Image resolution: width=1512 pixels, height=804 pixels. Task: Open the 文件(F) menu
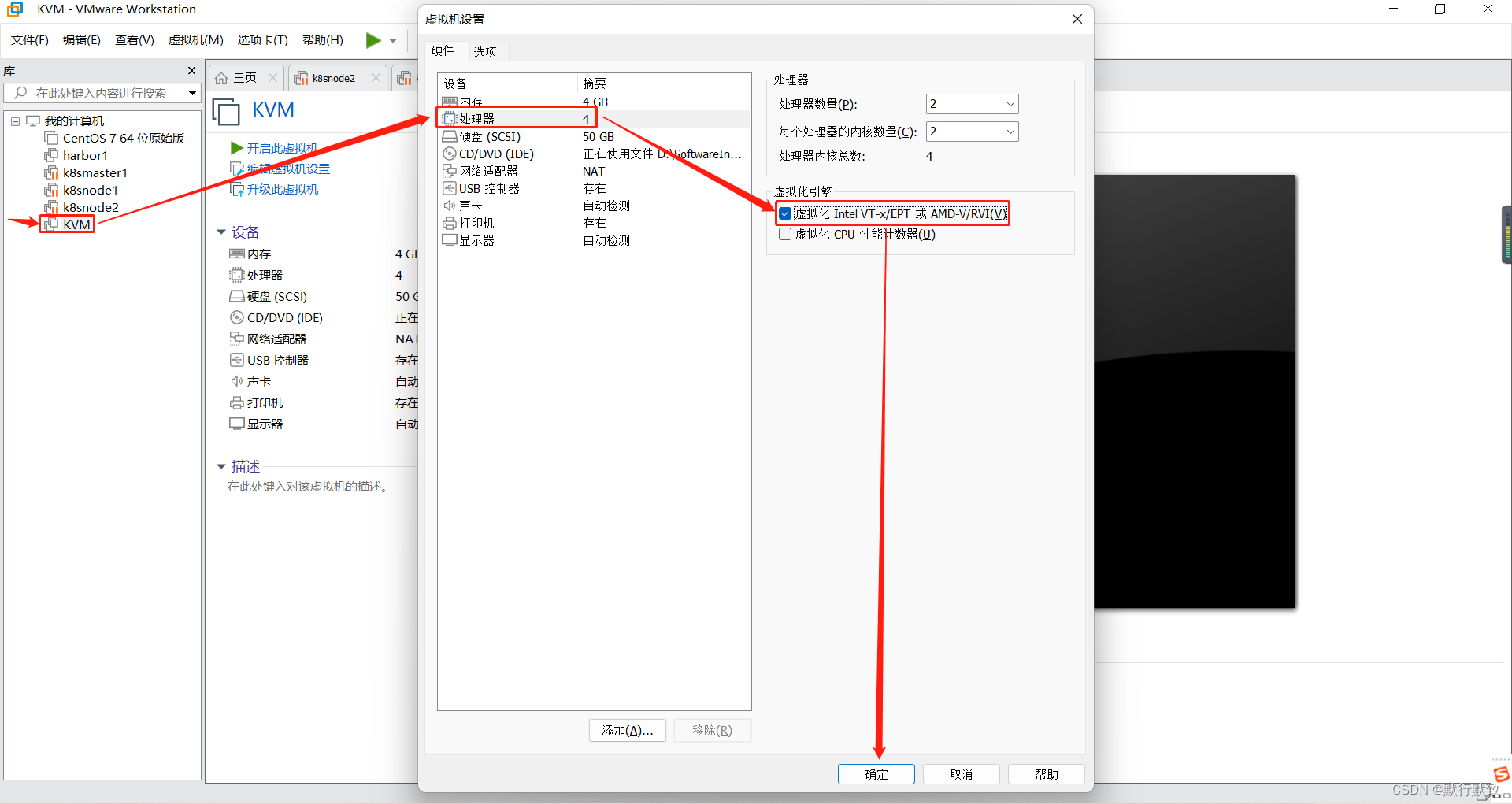click(30, 40)
